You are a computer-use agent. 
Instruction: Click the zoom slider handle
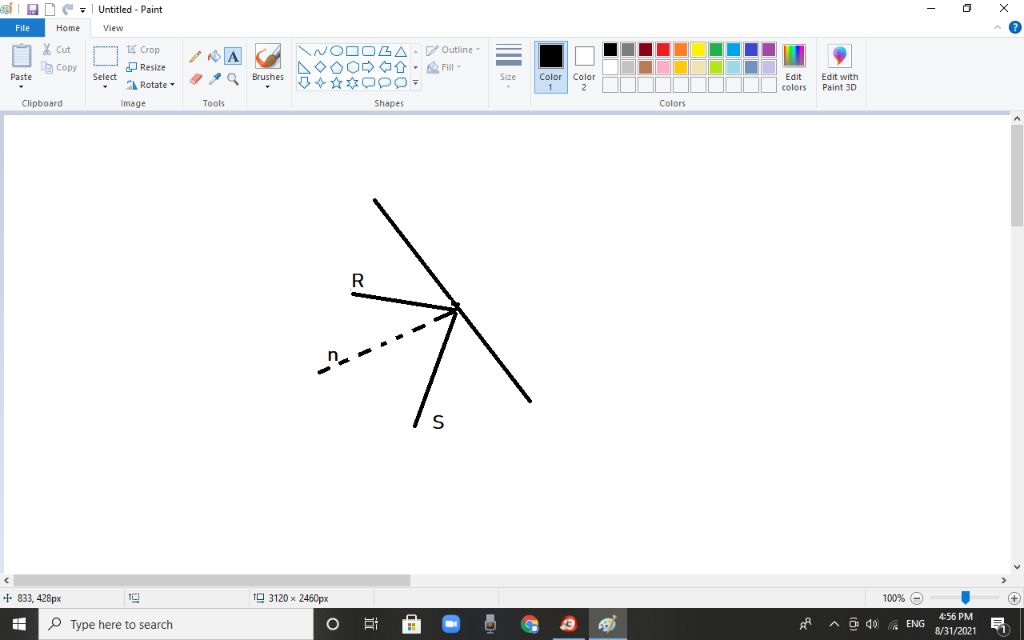(965, 598)
